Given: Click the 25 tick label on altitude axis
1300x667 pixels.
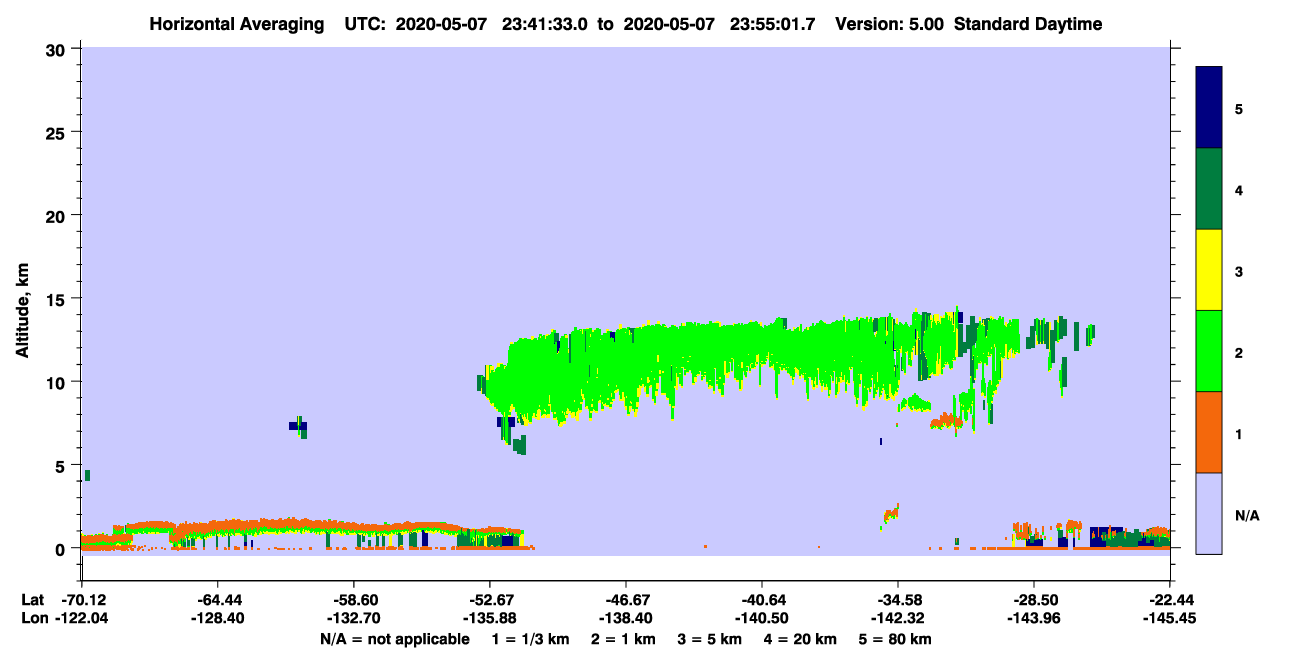Looking at the screenshot, I should (x=58, y=132).
